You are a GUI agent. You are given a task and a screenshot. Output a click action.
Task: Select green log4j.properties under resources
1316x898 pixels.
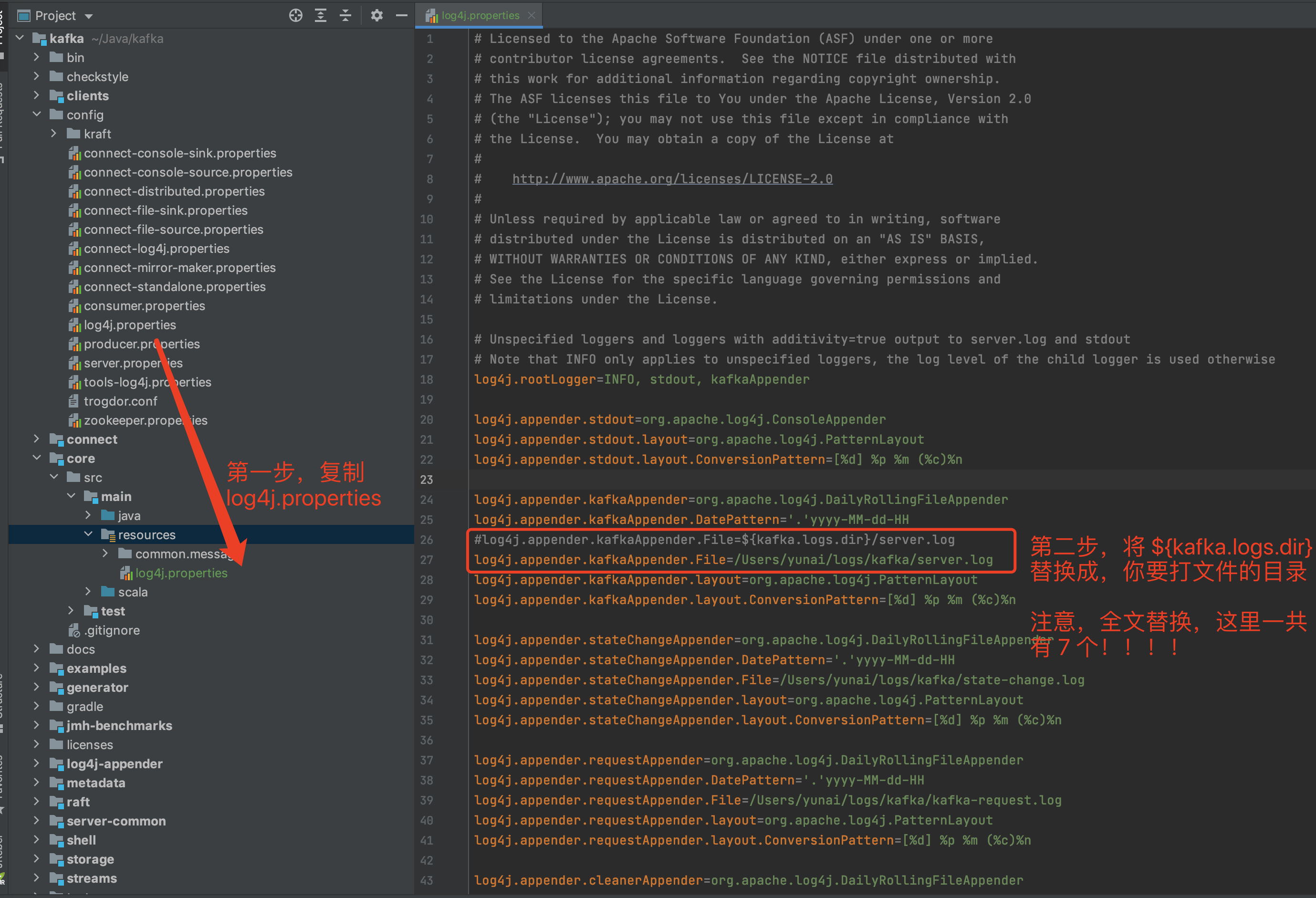(x=181, y=573)
